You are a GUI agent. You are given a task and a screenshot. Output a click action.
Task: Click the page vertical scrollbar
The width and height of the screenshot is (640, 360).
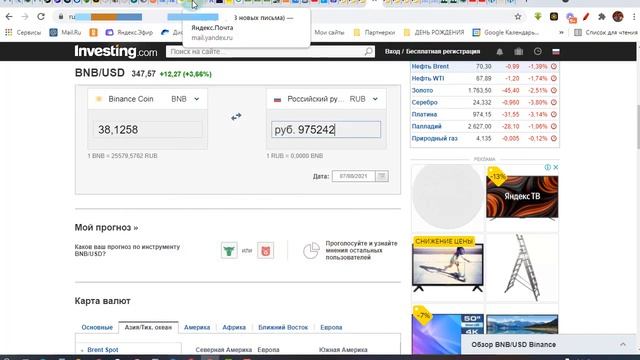[x=638, y=127]
